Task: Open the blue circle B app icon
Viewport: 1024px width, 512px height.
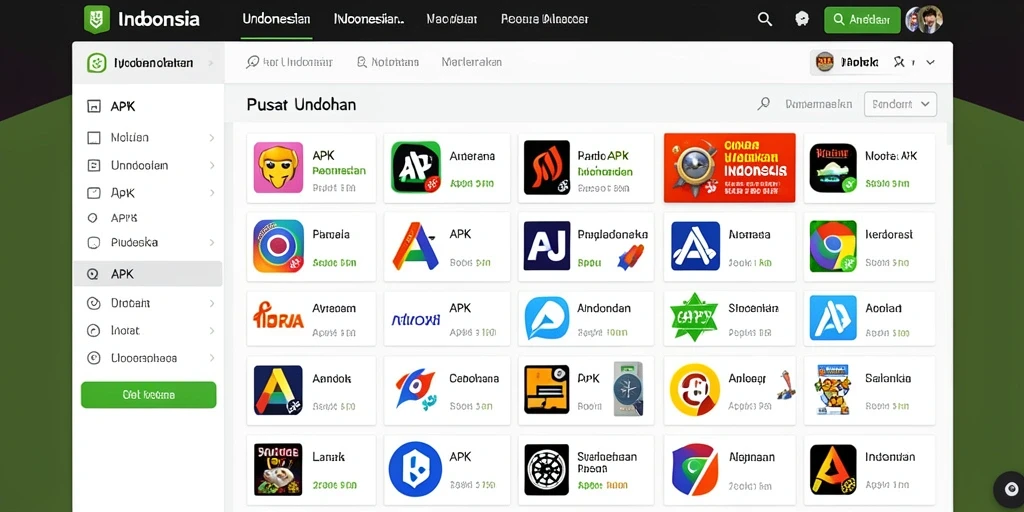Action: pos(415,470)
